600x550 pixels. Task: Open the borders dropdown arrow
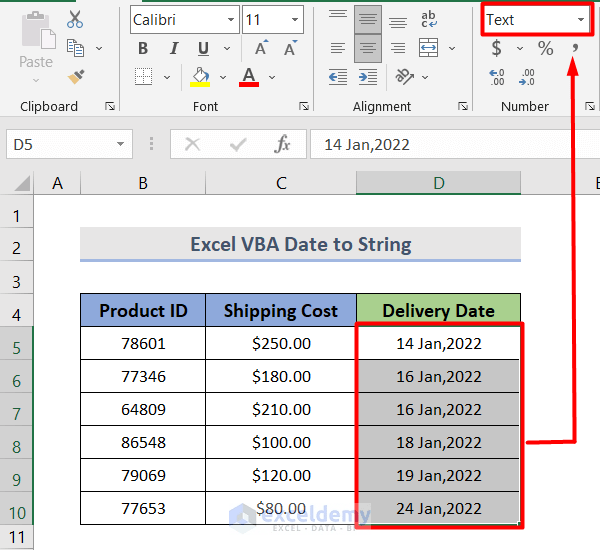click(x=167, y=77)
